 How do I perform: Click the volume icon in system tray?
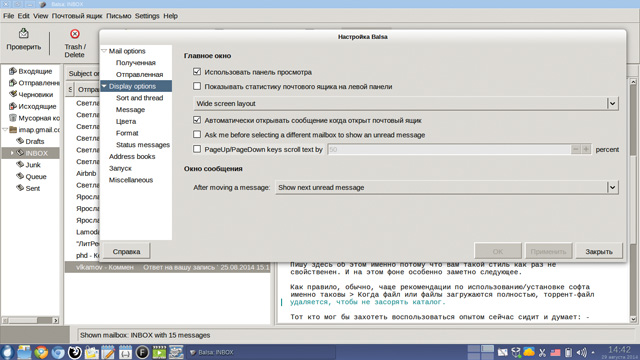[581, 352]
